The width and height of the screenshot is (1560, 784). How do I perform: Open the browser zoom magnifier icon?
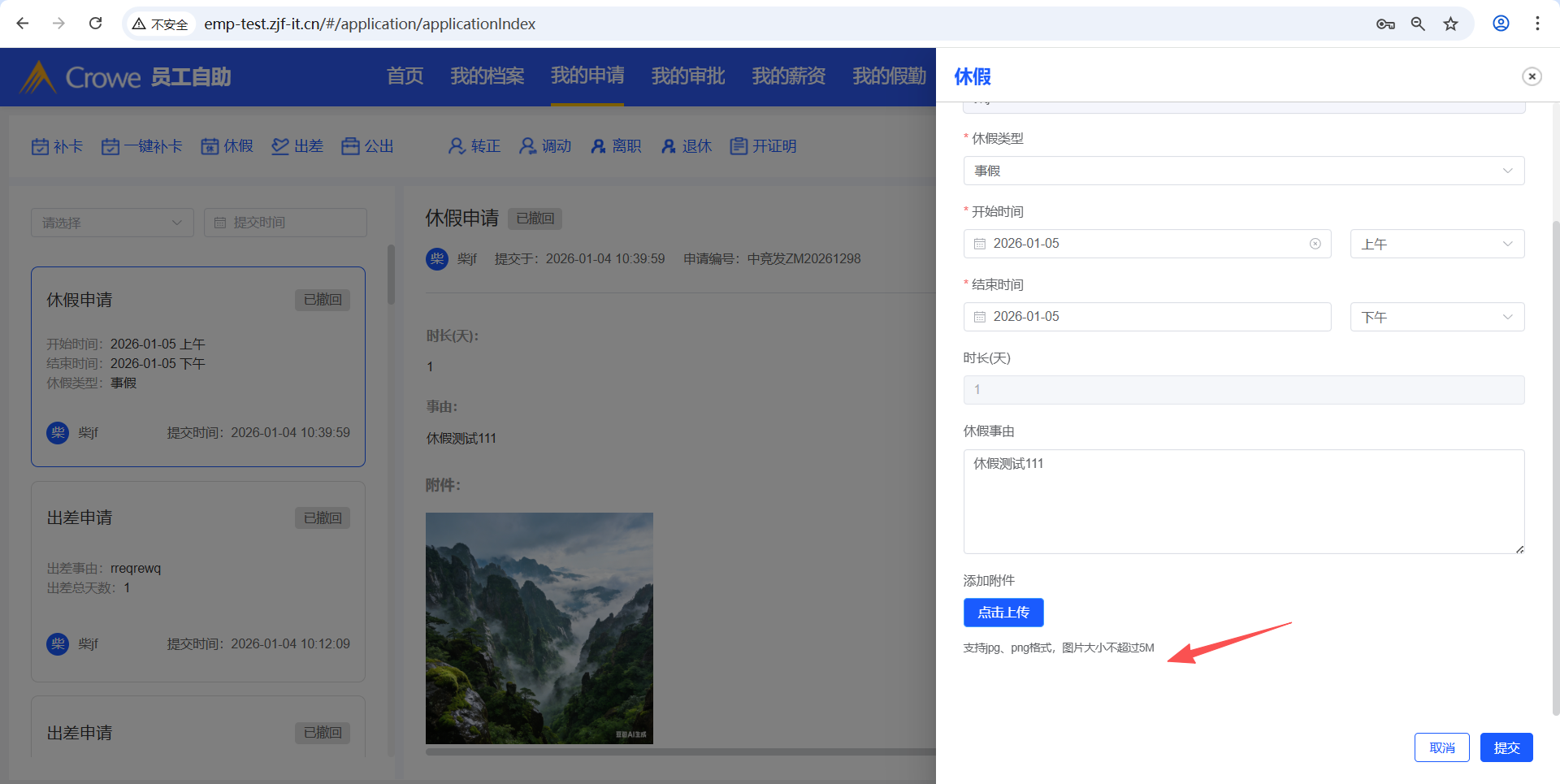coord(1418,24)
